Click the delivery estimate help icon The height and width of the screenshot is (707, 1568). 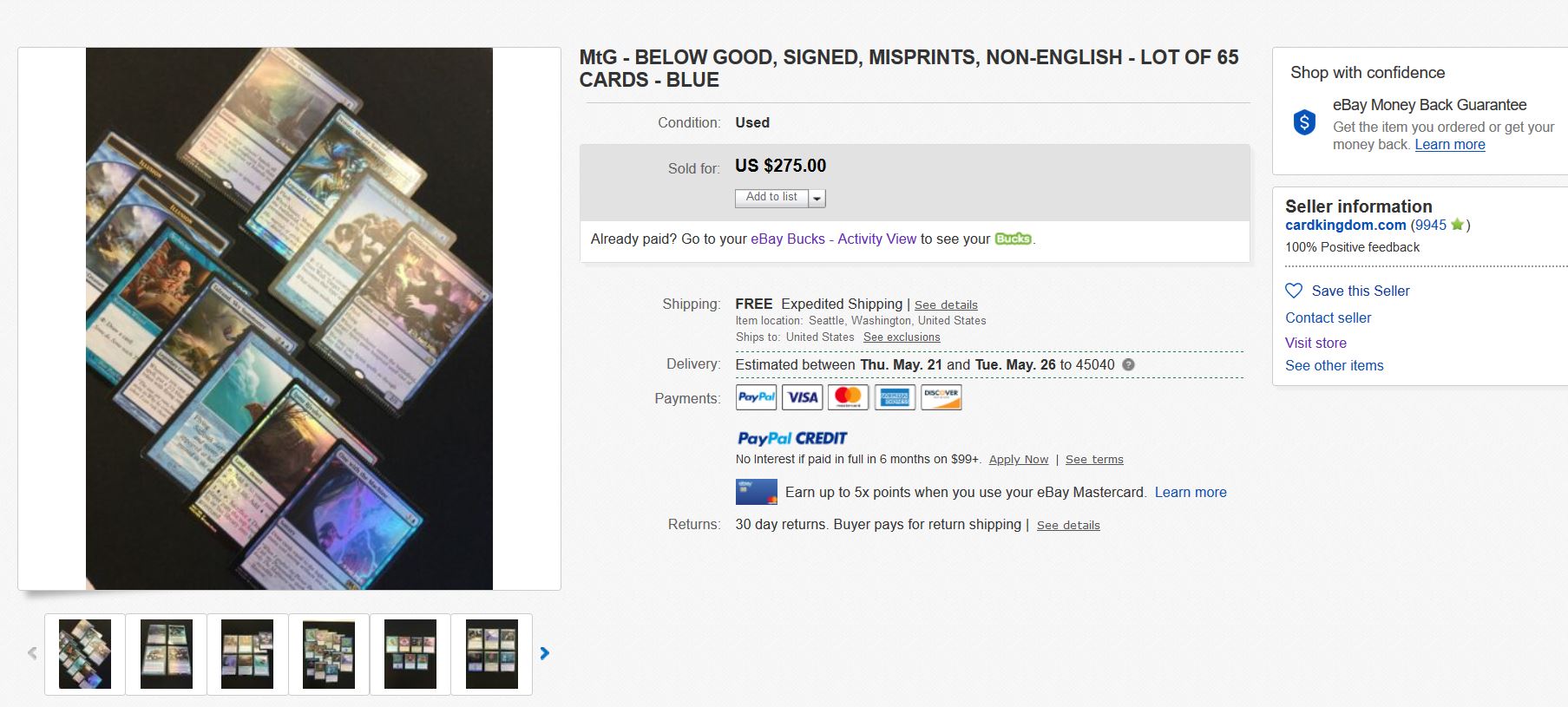[x=1128, y=364]
